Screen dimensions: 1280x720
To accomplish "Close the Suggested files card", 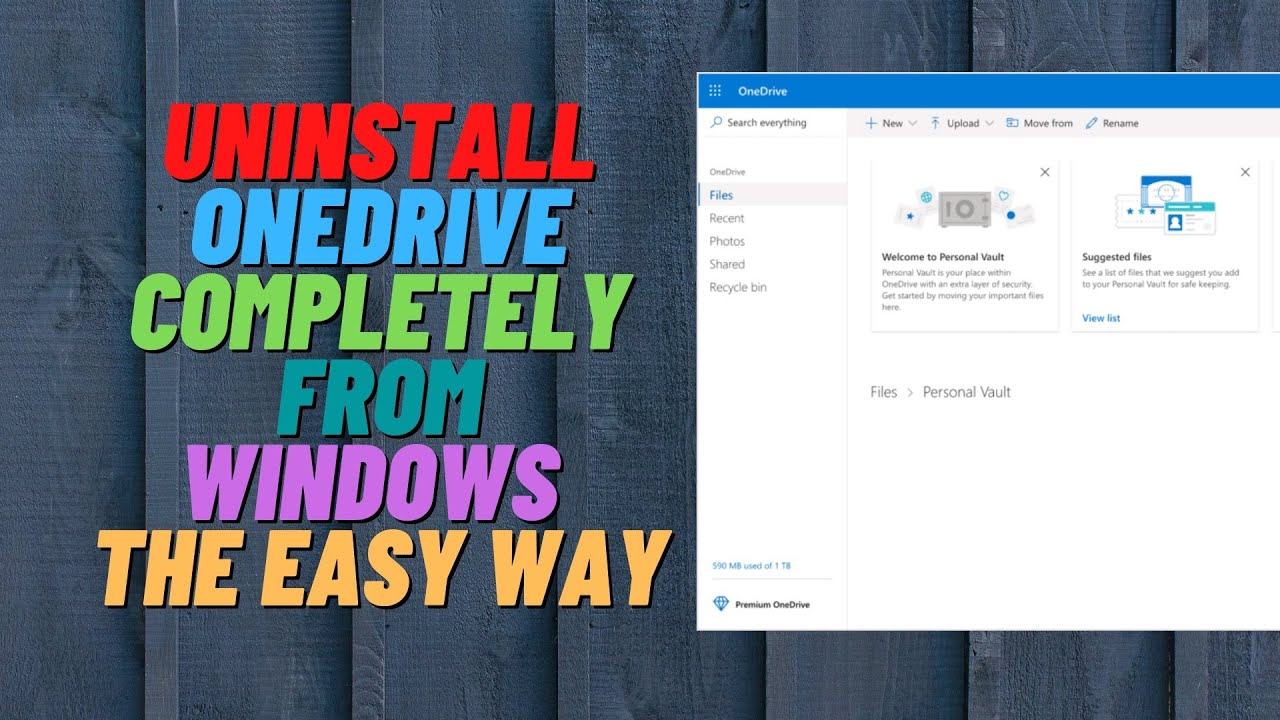I will pyautogui.click(x=1245, y=172).
